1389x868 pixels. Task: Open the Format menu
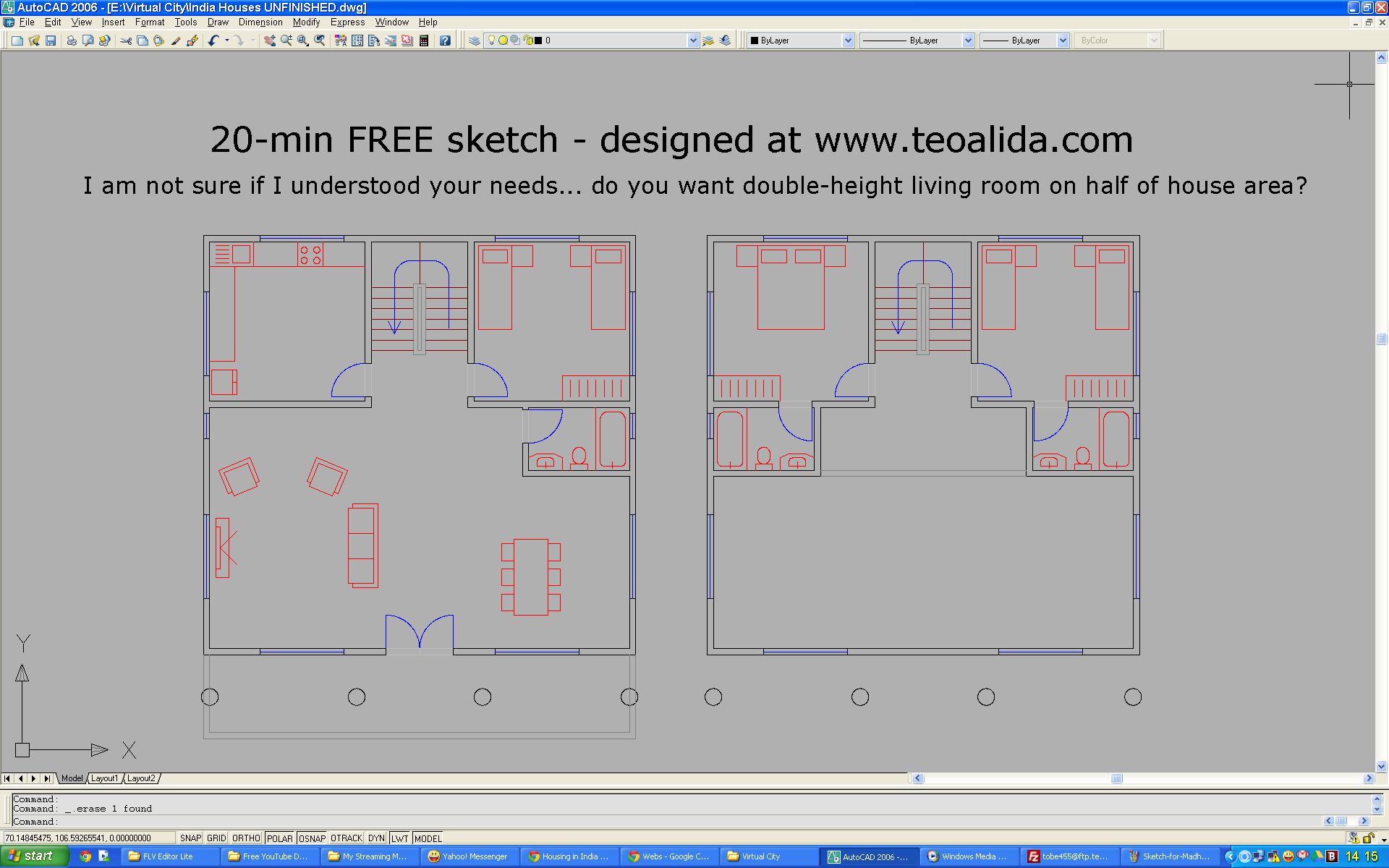(150, 22)
